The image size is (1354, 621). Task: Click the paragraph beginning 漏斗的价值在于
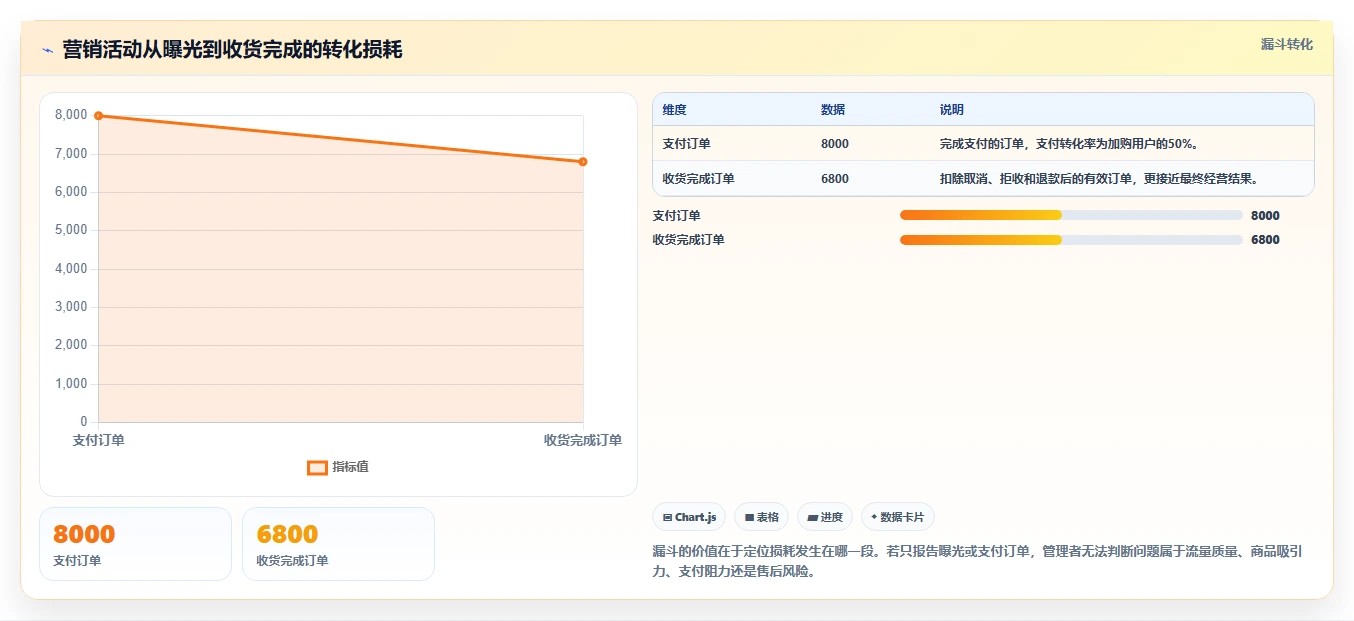pyautogui.click(x=977, y=561)
